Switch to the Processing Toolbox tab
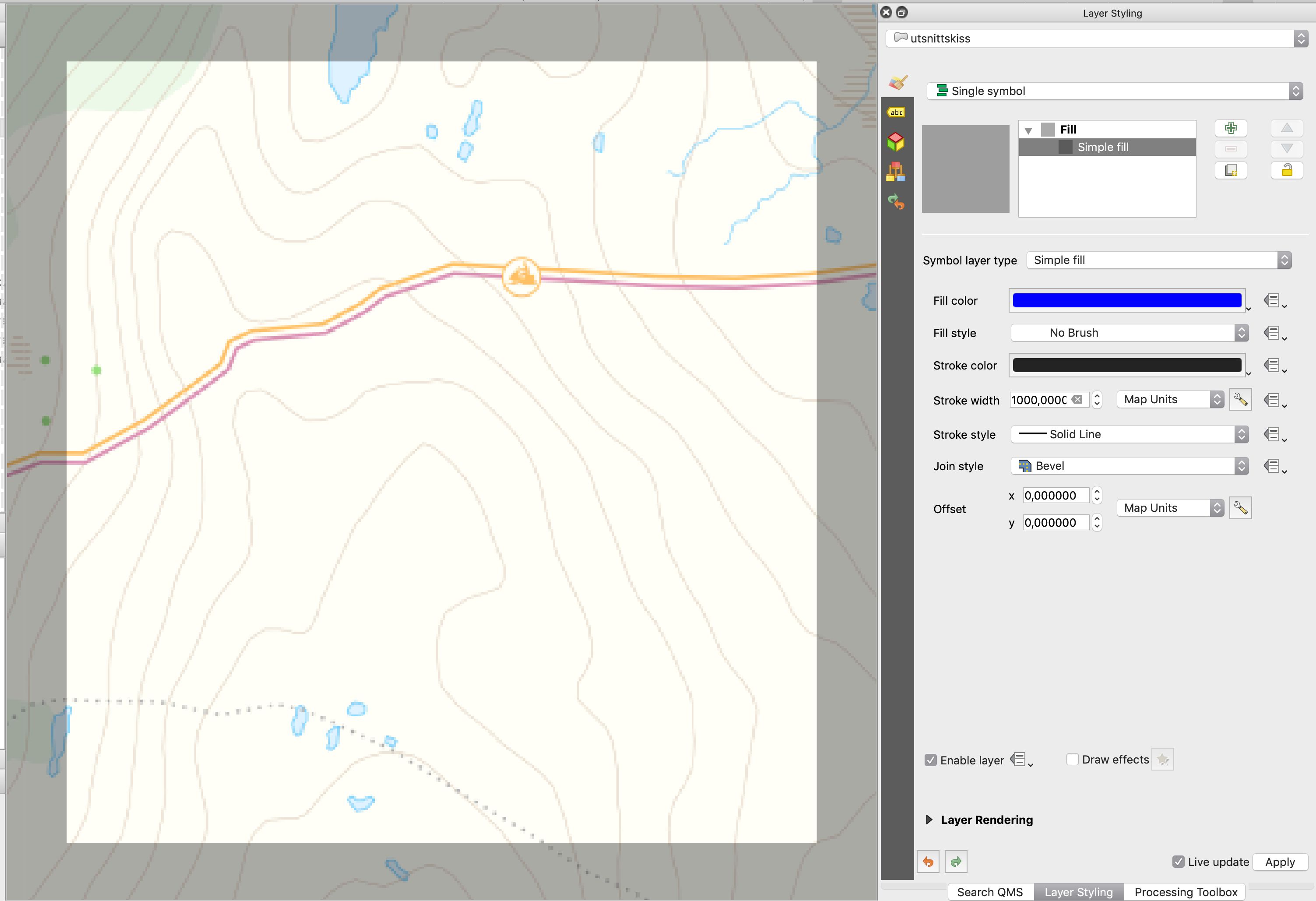The width and height of the screenshot is (1316, 901). (x=1186, y=891)
